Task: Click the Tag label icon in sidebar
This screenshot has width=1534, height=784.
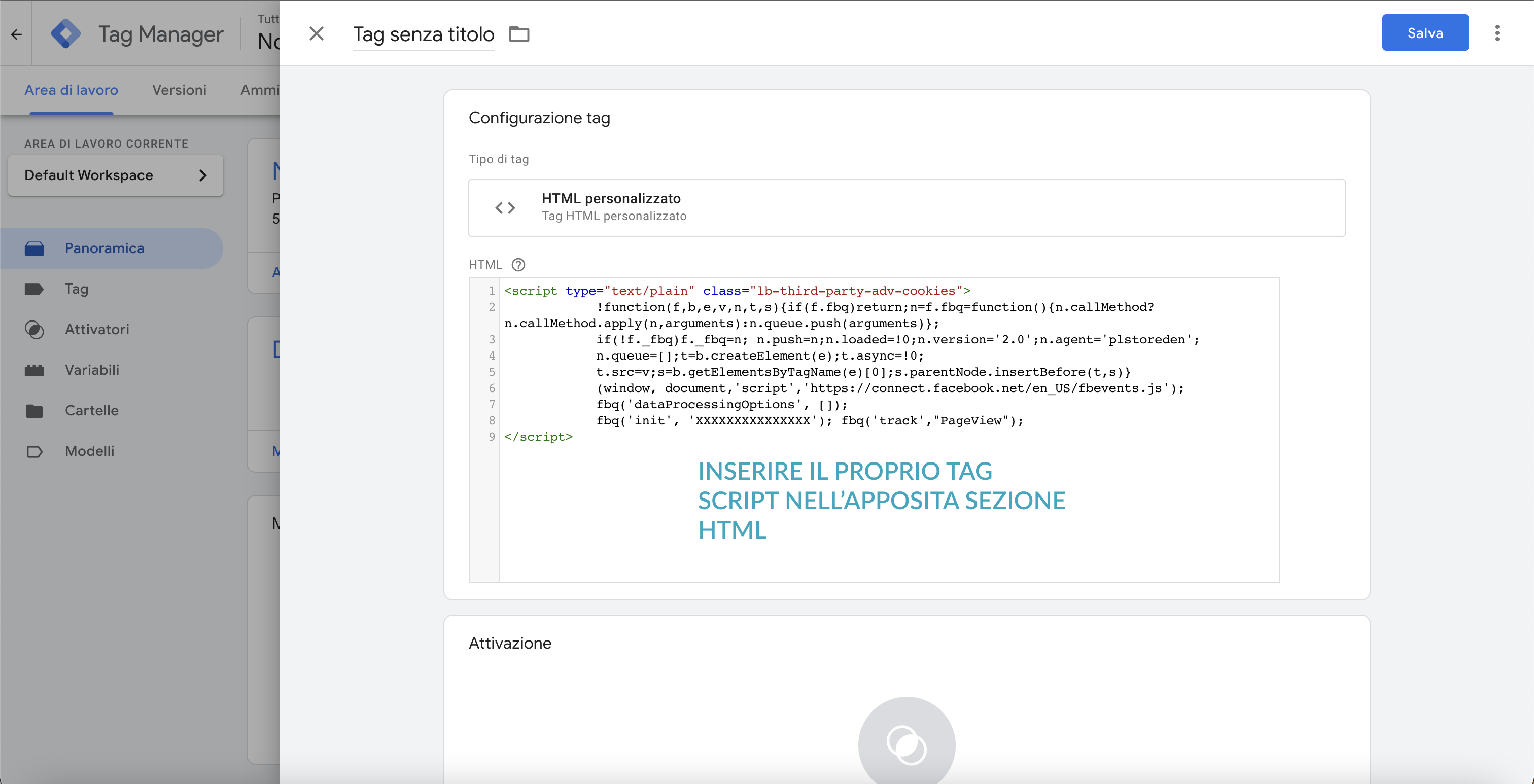Action: click(x=34, y=290)
